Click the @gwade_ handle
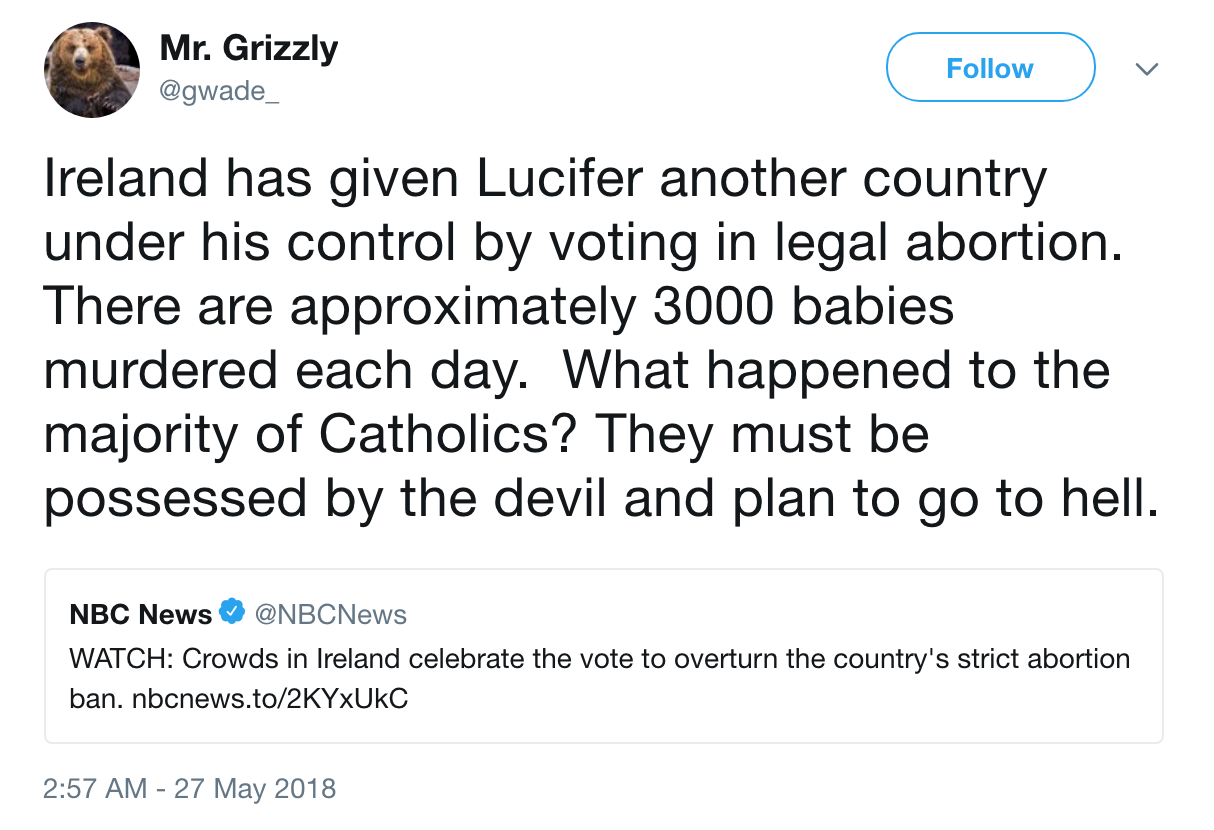The height and width of the screenshot is (830, 1214). click(x=213, y=91)
